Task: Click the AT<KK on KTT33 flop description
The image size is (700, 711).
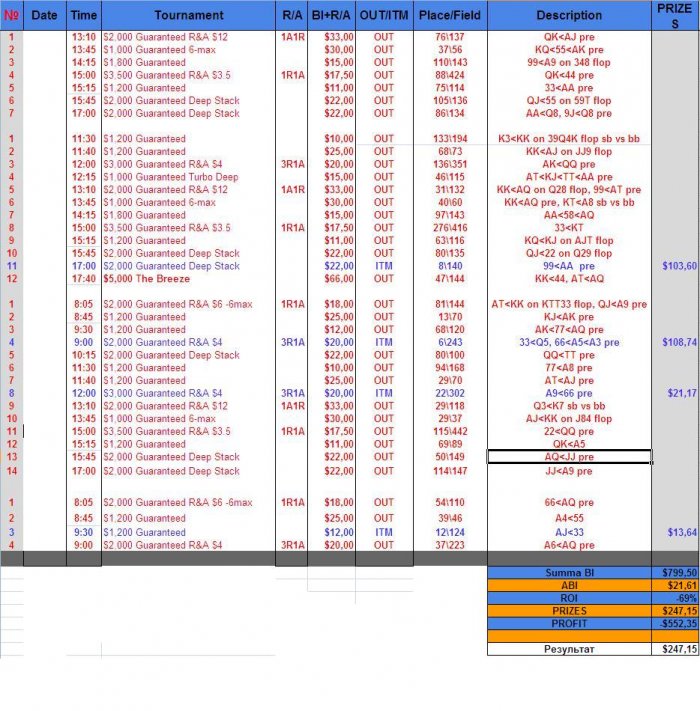Action: (x=569, y=304)
